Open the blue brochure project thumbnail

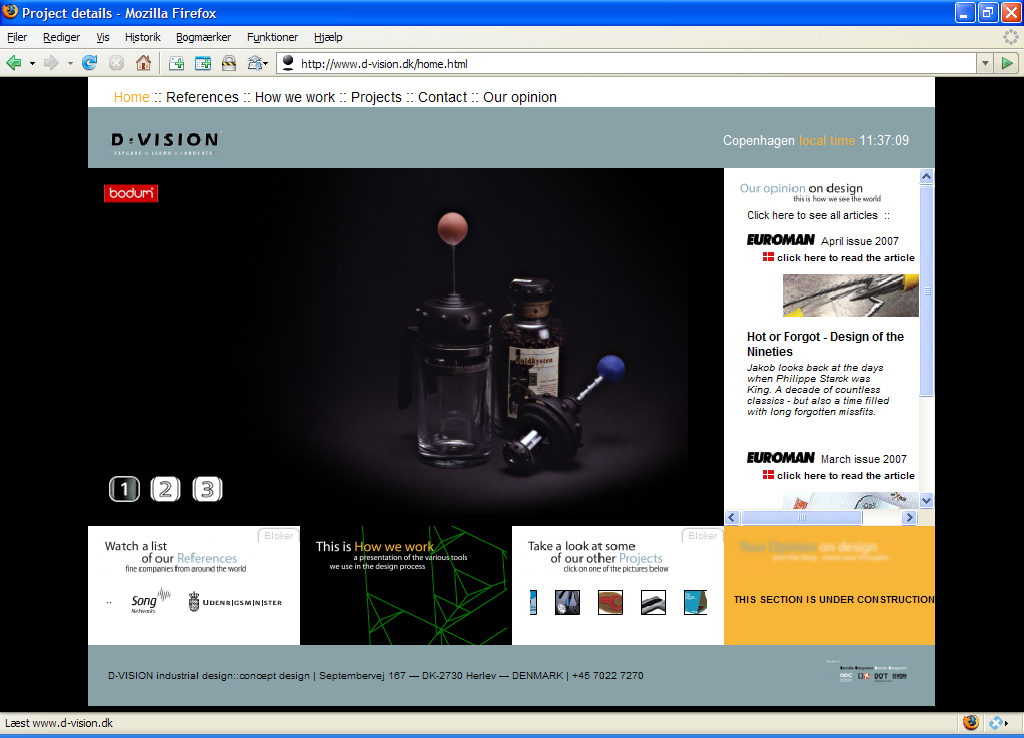point(696,602)
